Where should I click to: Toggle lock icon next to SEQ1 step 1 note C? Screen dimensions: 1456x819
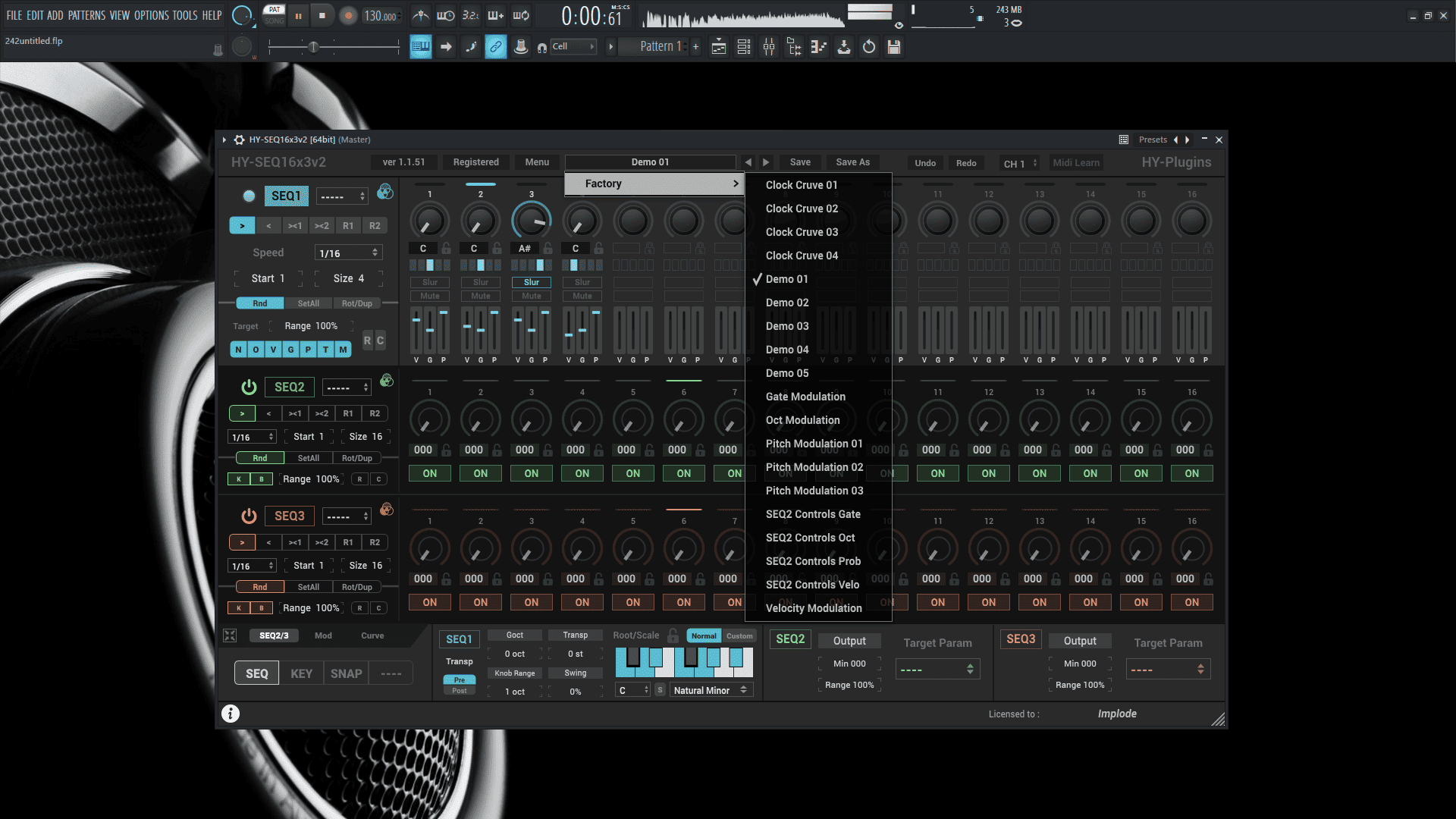tap(447, 248)
